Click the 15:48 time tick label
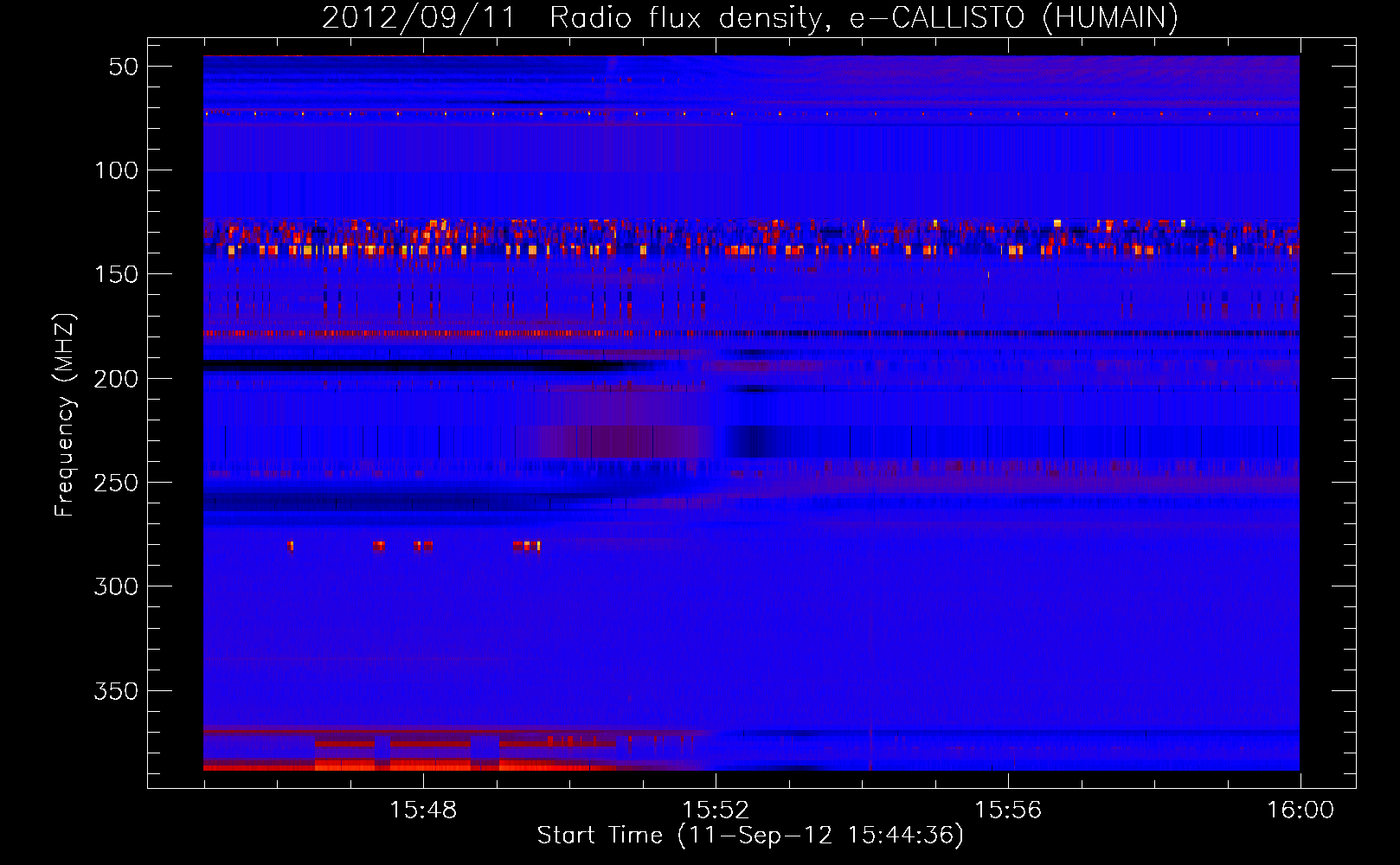The height and width of the screenshot is (865, 1400). (x=423, y=811)
